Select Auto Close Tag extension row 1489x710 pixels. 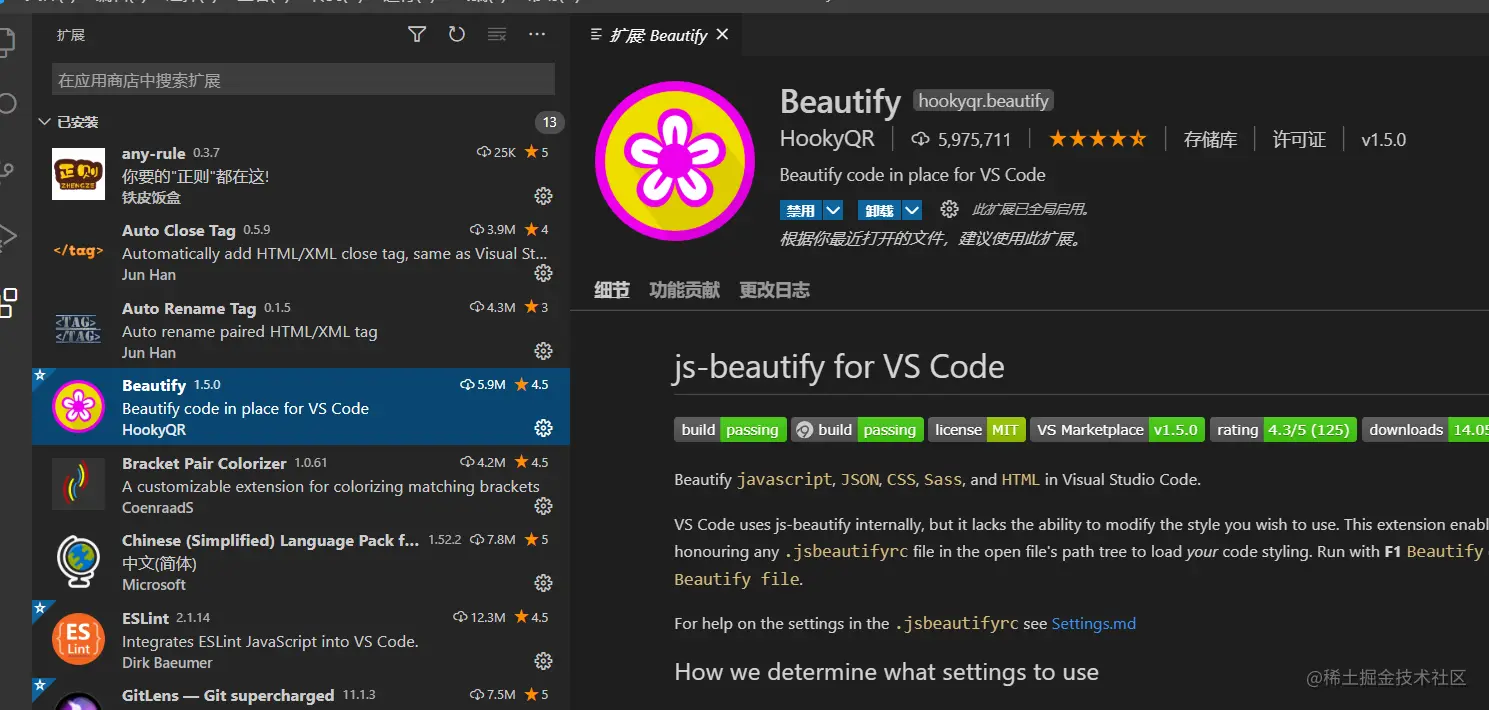[301, 251]
